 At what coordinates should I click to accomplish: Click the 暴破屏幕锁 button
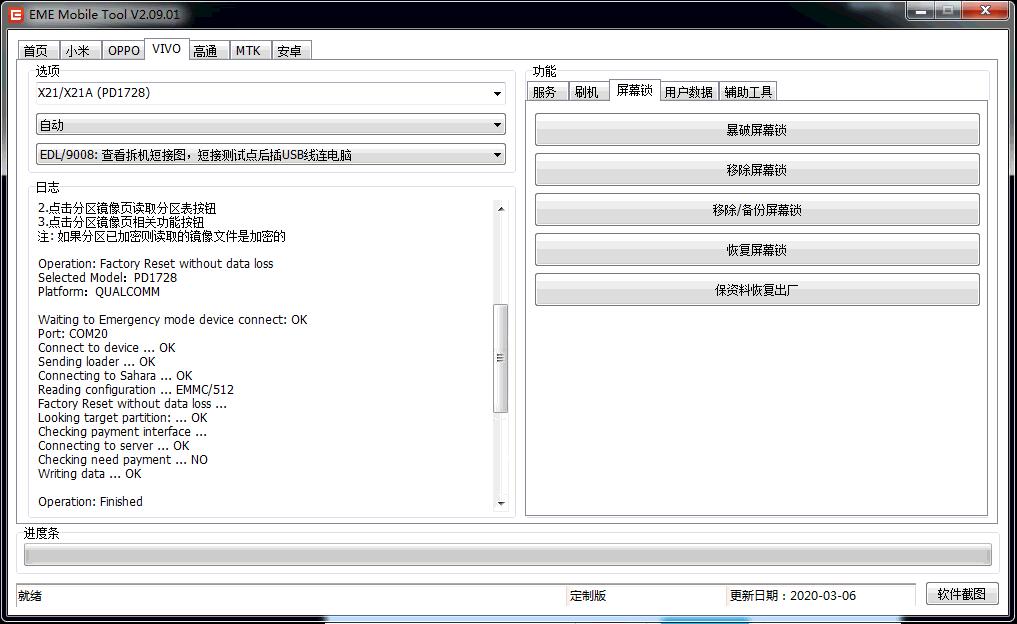(x=757, y=130)
